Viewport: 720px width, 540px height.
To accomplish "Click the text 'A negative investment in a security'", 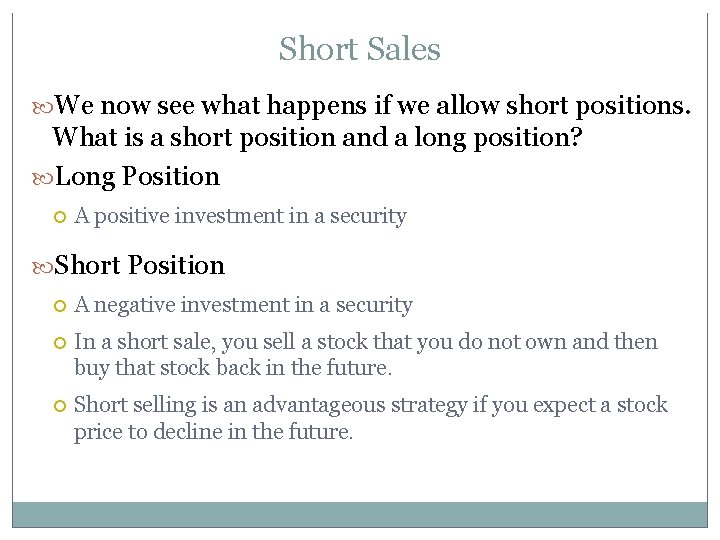I will pyautogui.click(x=243, y=305).
